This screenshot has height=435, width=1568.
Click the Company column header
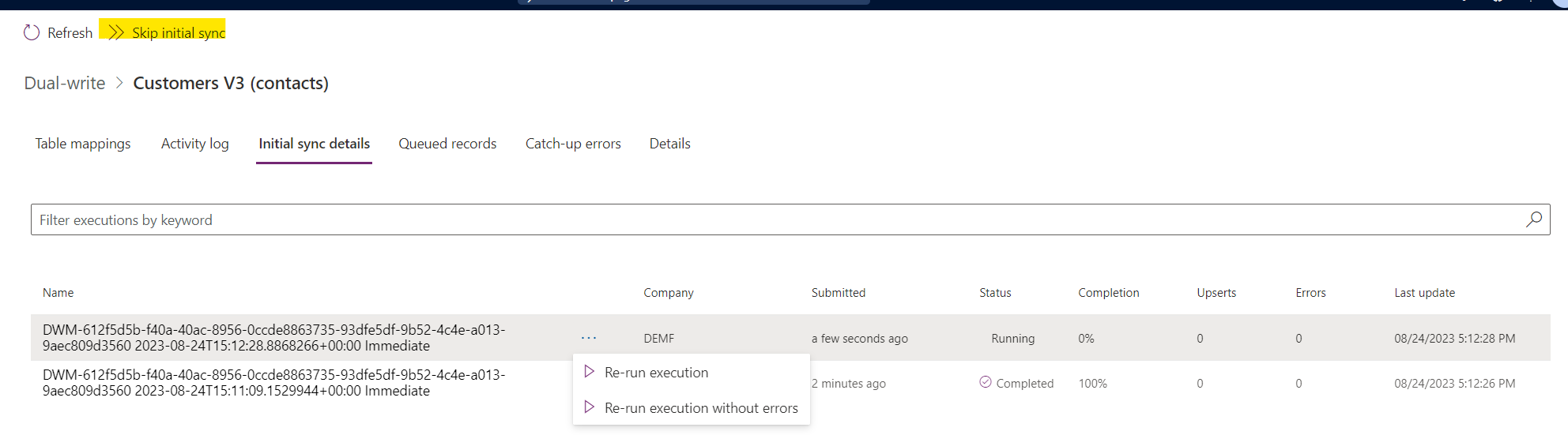coord(669,293)
